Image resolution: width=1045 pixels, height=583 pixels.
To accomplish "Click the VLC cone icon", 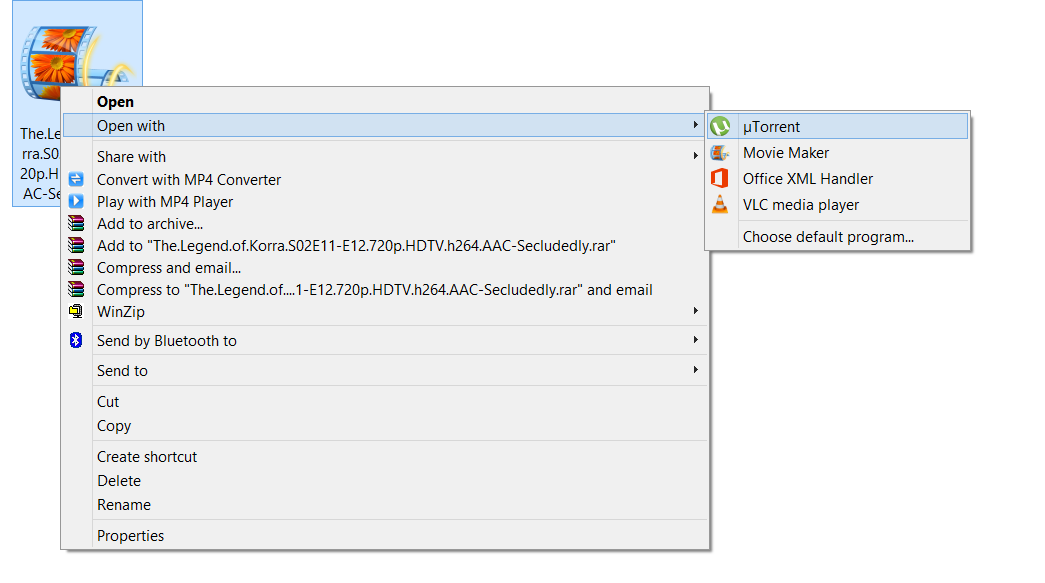I will [x=720, y=205].
